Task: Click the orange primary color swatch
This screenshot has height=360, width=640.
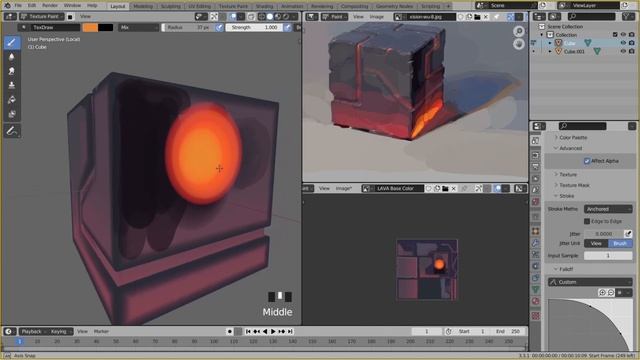Action: click(x=90, y=27)
